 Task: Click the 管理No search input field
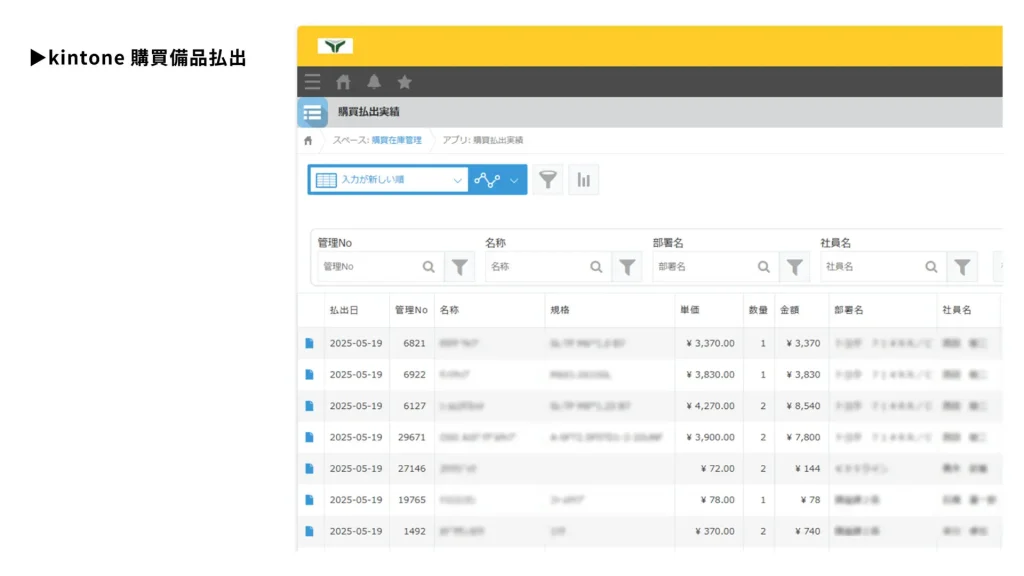tap(370, 267)
